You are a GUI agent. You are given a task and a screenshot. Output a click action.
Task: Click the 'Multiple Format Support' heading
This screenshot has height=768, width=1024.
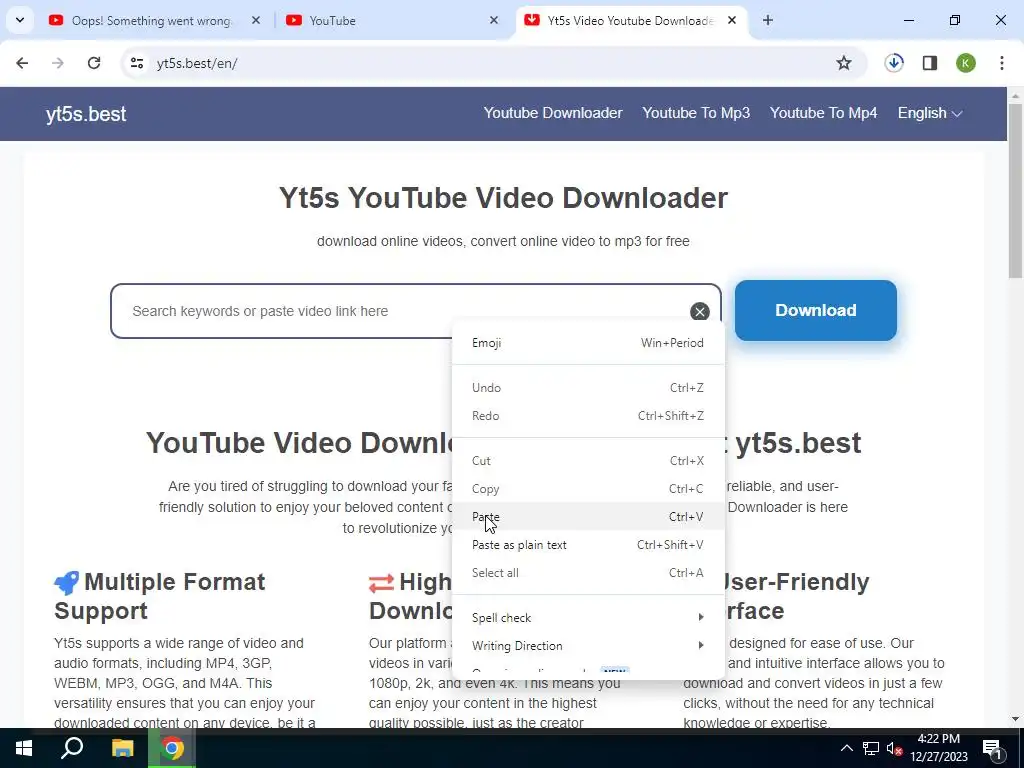coord(160,596)
